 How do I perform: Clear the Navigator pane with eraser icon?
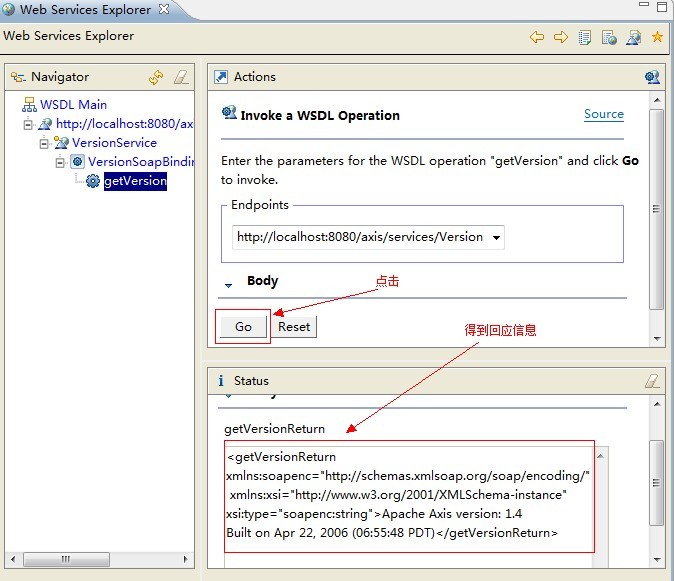180,77
